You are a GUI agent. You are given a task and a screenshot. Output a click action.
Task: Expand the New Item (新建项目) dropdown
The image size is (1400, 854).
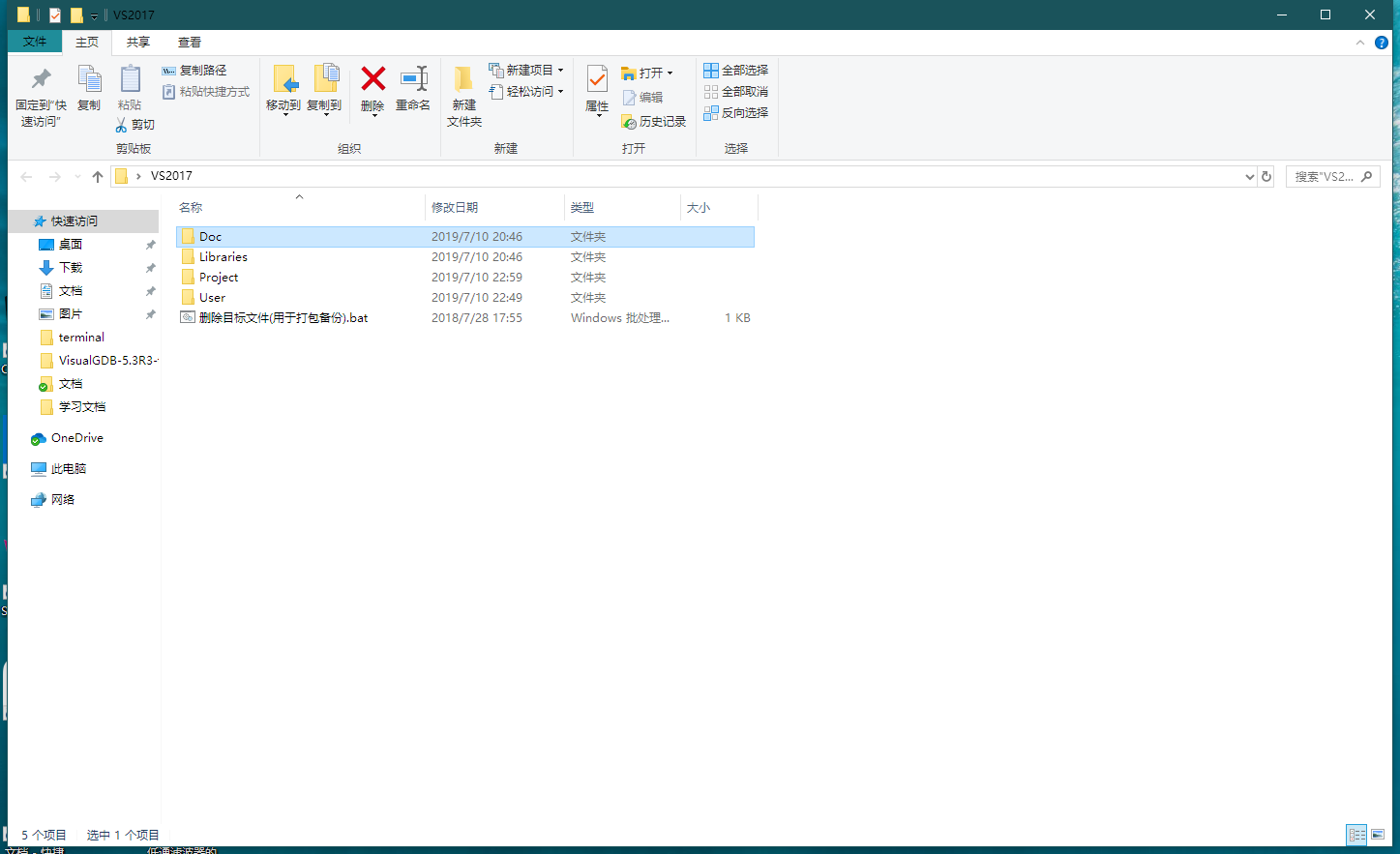click(560, 71)
